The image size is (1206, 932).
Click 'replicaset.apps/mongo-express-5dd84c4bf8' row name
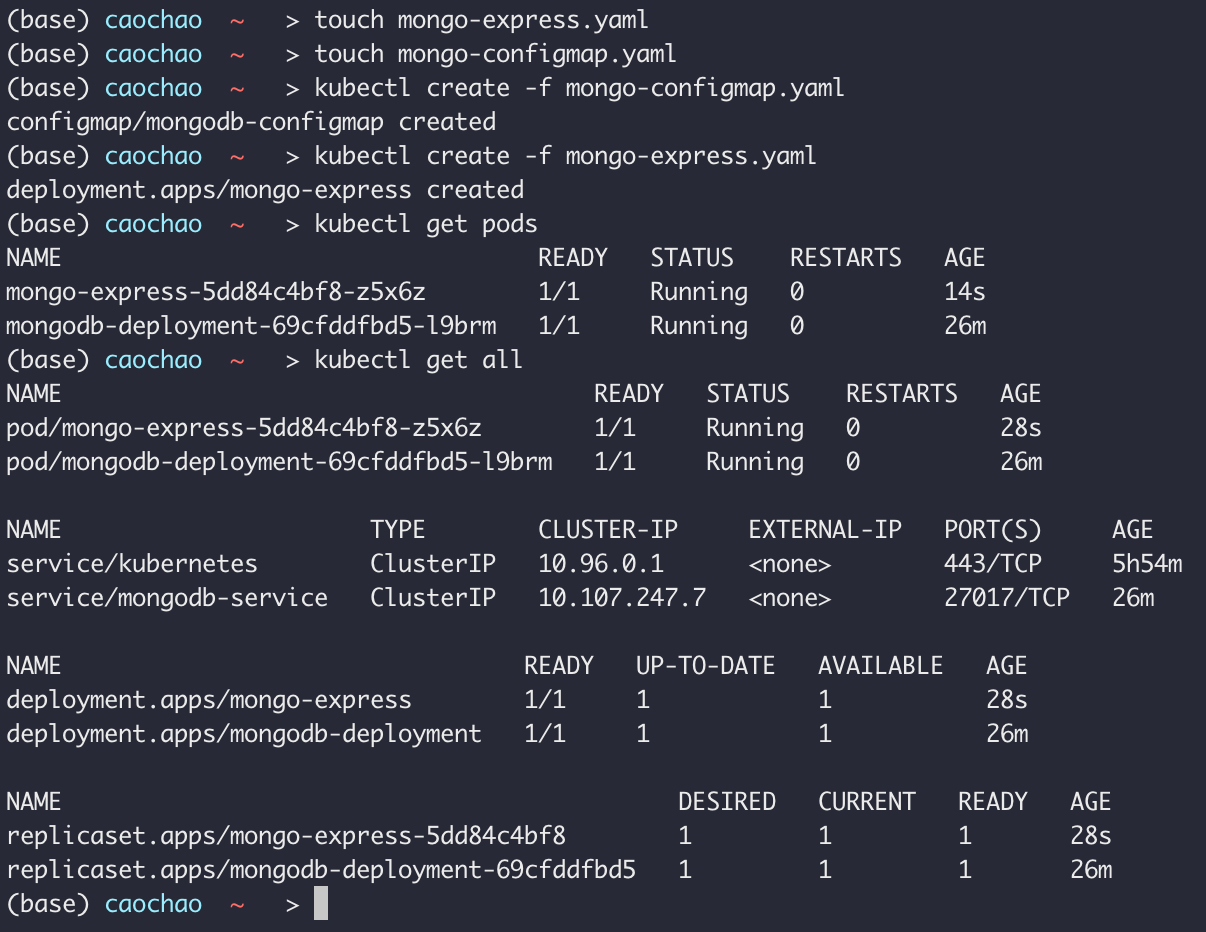286,836
